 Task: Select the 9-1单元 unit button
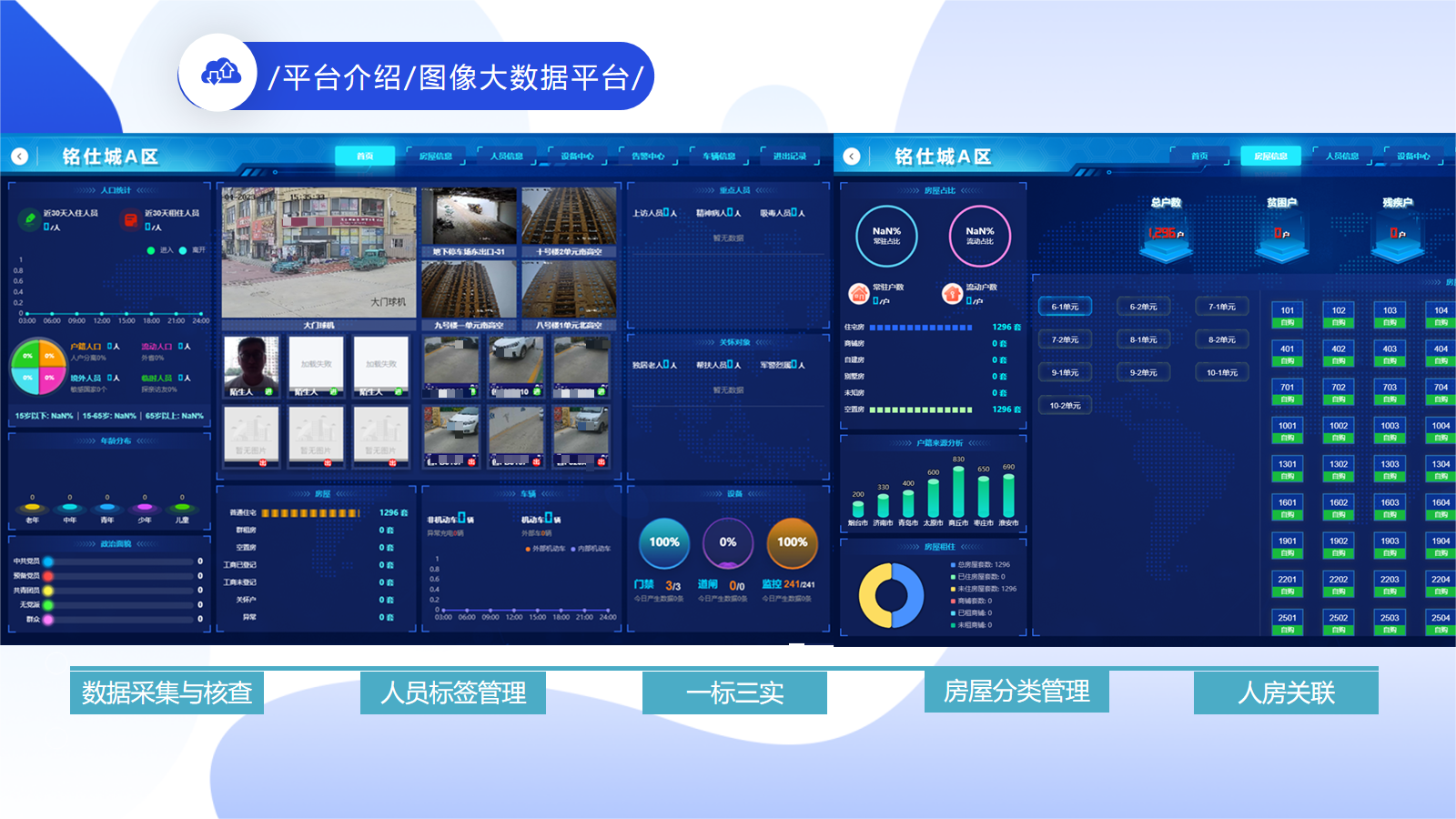[1065, 372]
